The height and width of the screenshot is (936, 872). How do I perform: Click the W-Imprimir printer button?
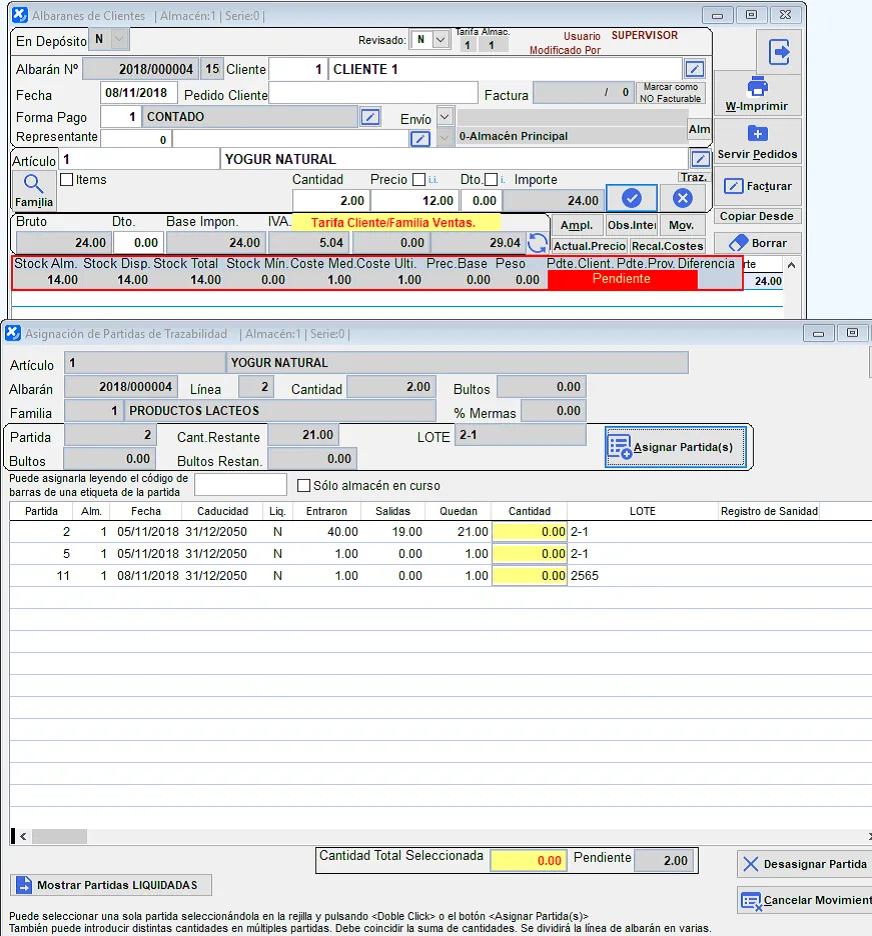(x=757, y=94)
